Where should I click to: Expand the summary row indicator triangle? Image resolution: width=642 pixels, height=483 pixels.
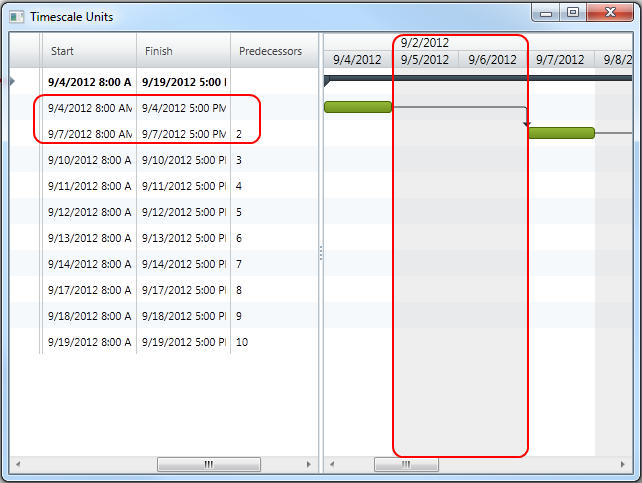[12, 81]
